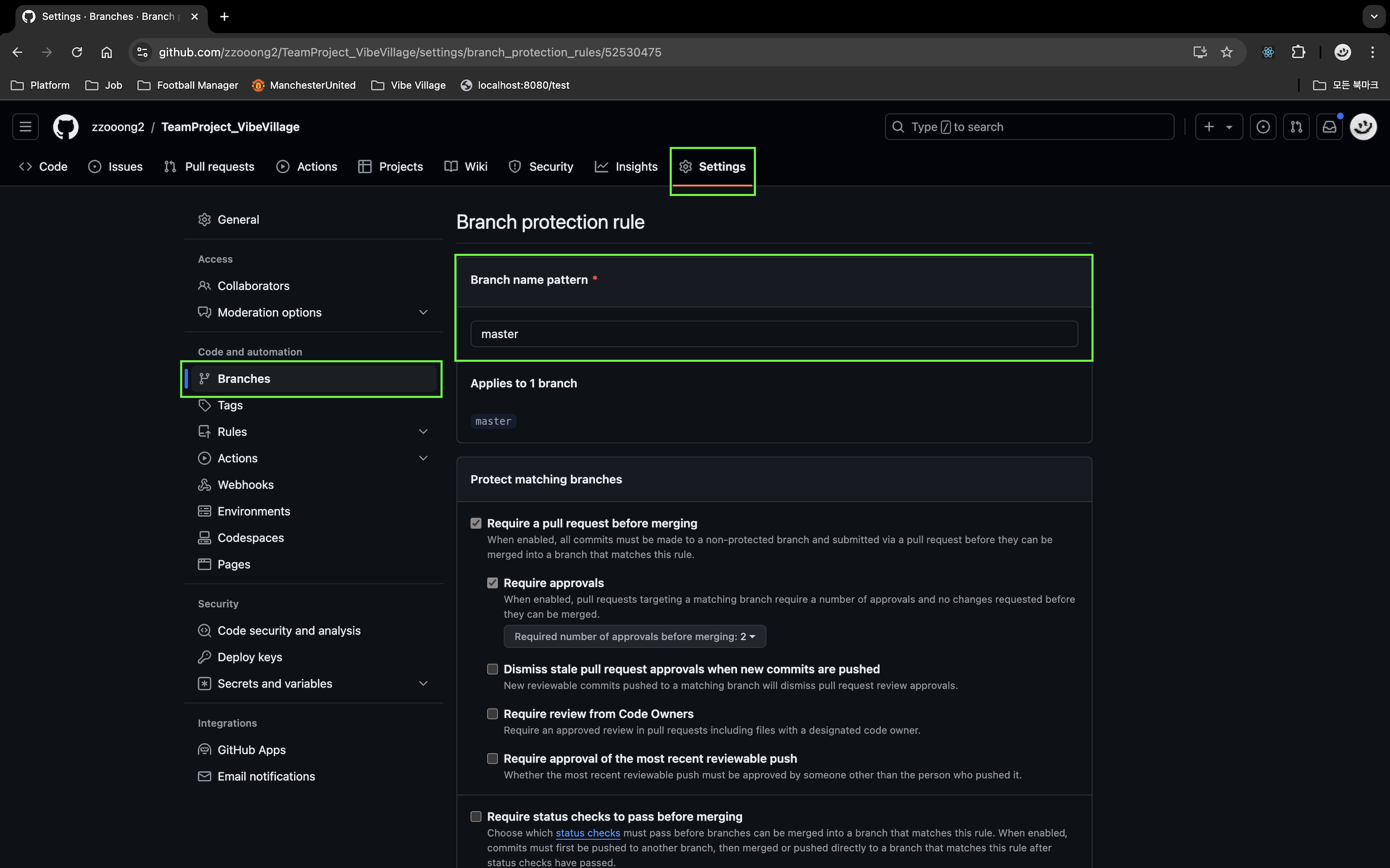Open the hamburger navigation menu
This screenshot has height=868, width=1390.
[x=25, y=127]
